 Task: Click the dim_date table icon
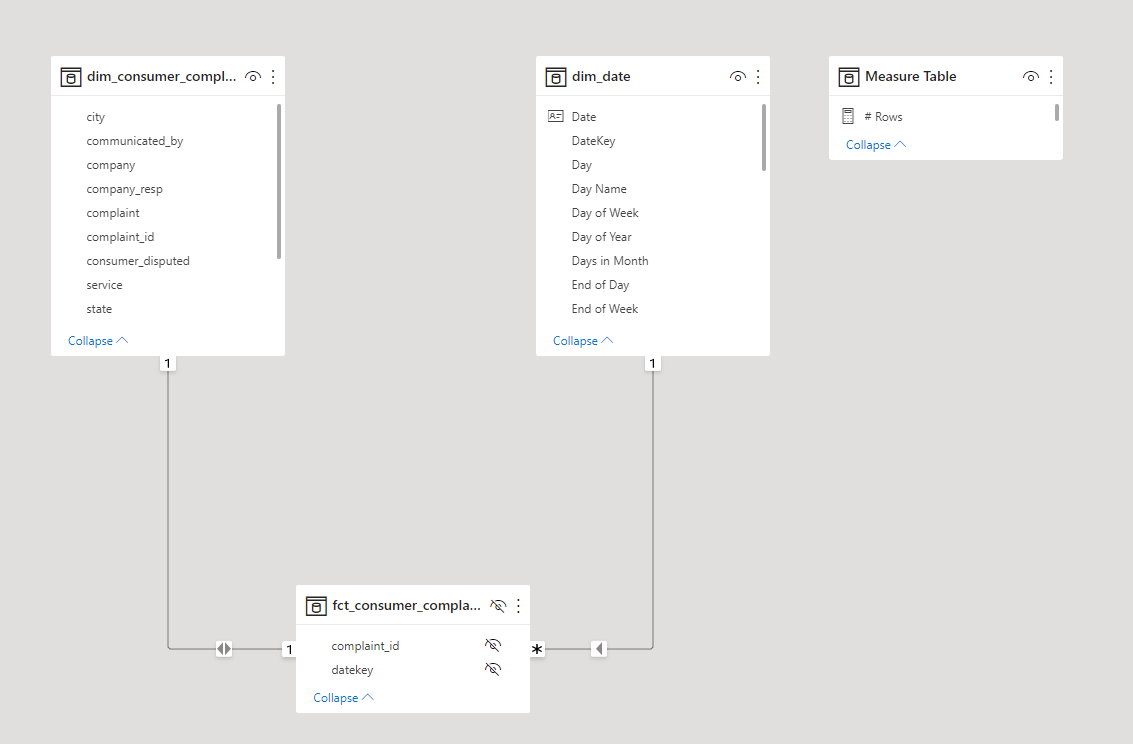tap(556, 77)
